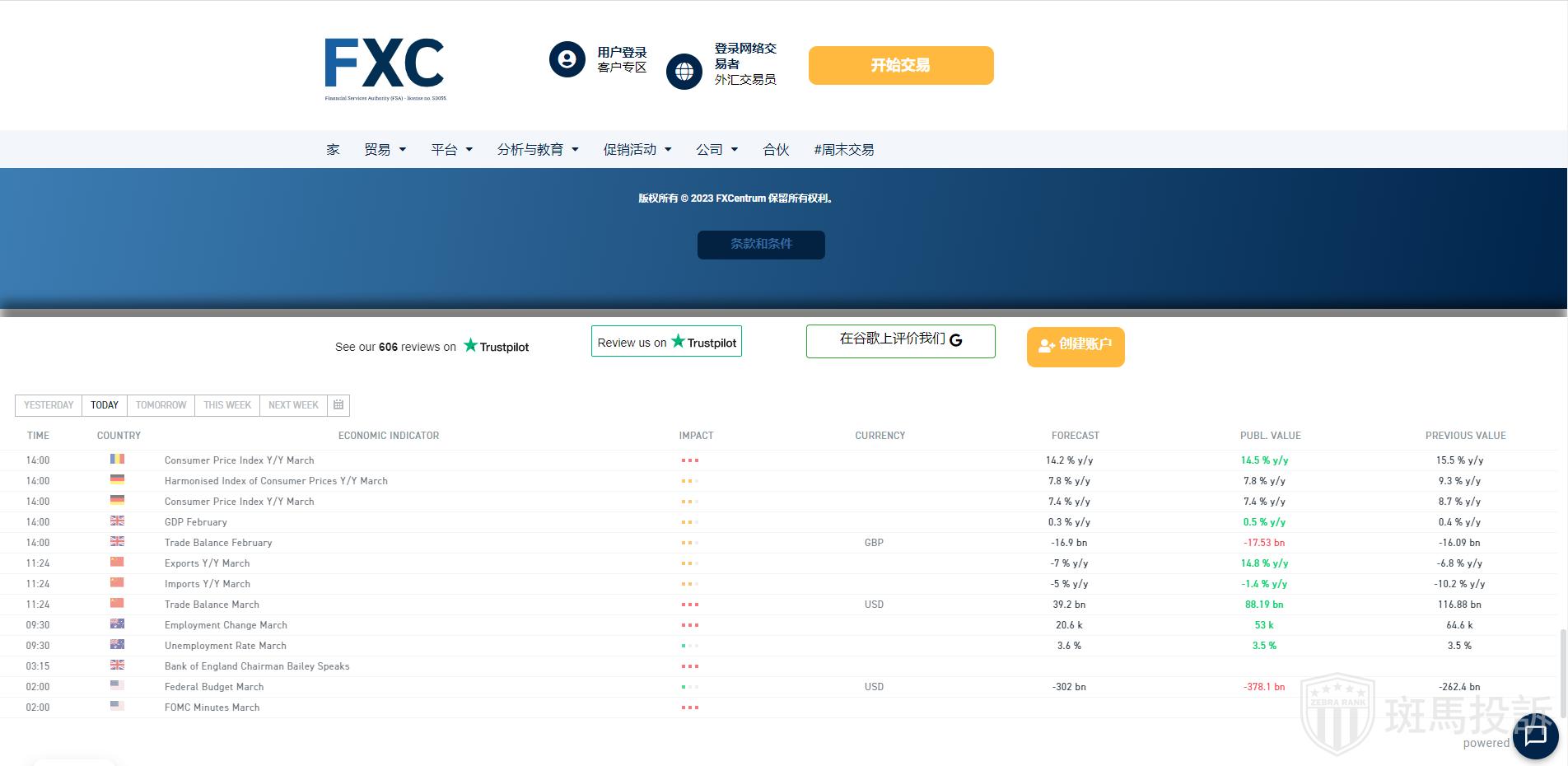
Task: Click the 创建账户 button
Action: click(x=1075, y=346)
